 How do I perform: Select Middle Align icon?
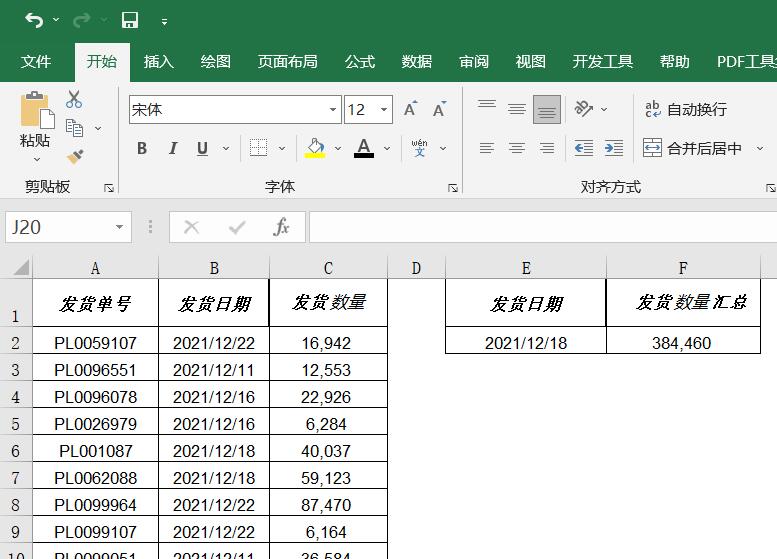pos(517,109)
